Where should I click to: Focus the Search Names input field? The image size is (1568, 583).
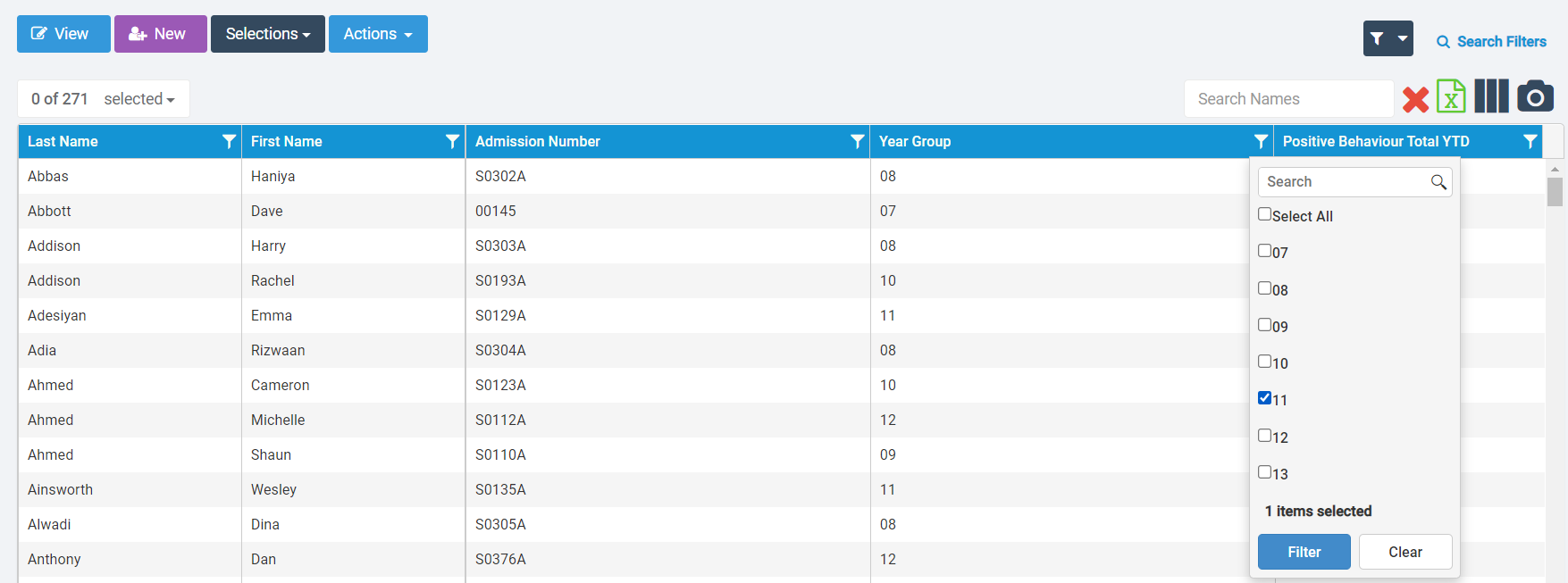click(x=1287, y=99)
